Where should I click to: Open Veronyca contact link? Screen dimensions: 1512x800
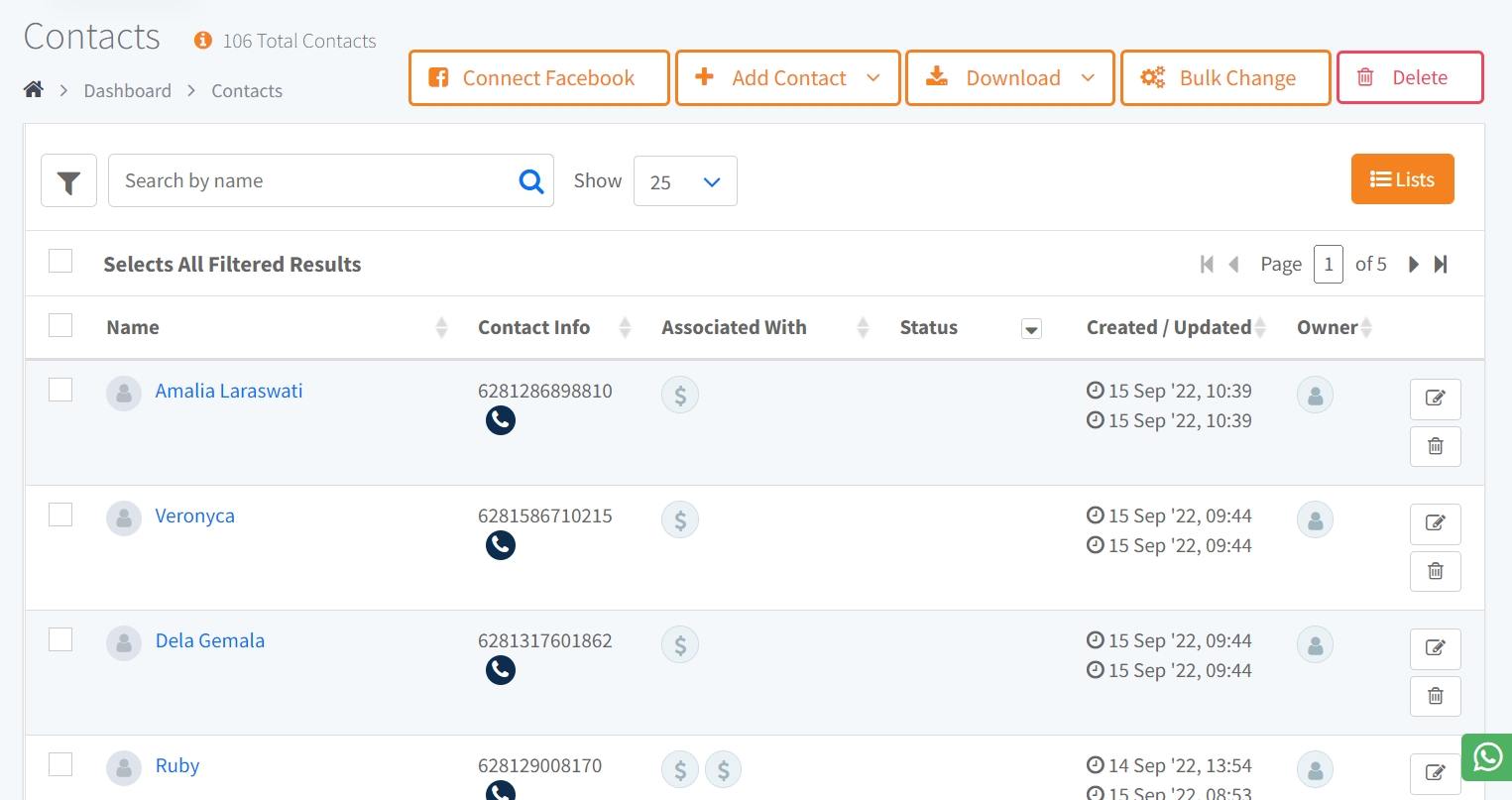tap(195, 515)
